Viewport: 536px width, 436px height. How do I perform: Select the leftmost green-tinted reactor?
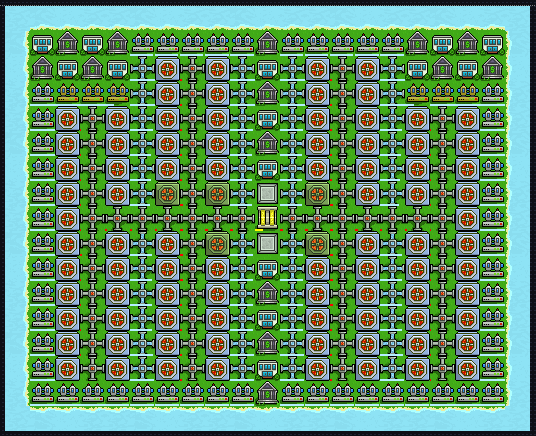[x=168, y=194]
